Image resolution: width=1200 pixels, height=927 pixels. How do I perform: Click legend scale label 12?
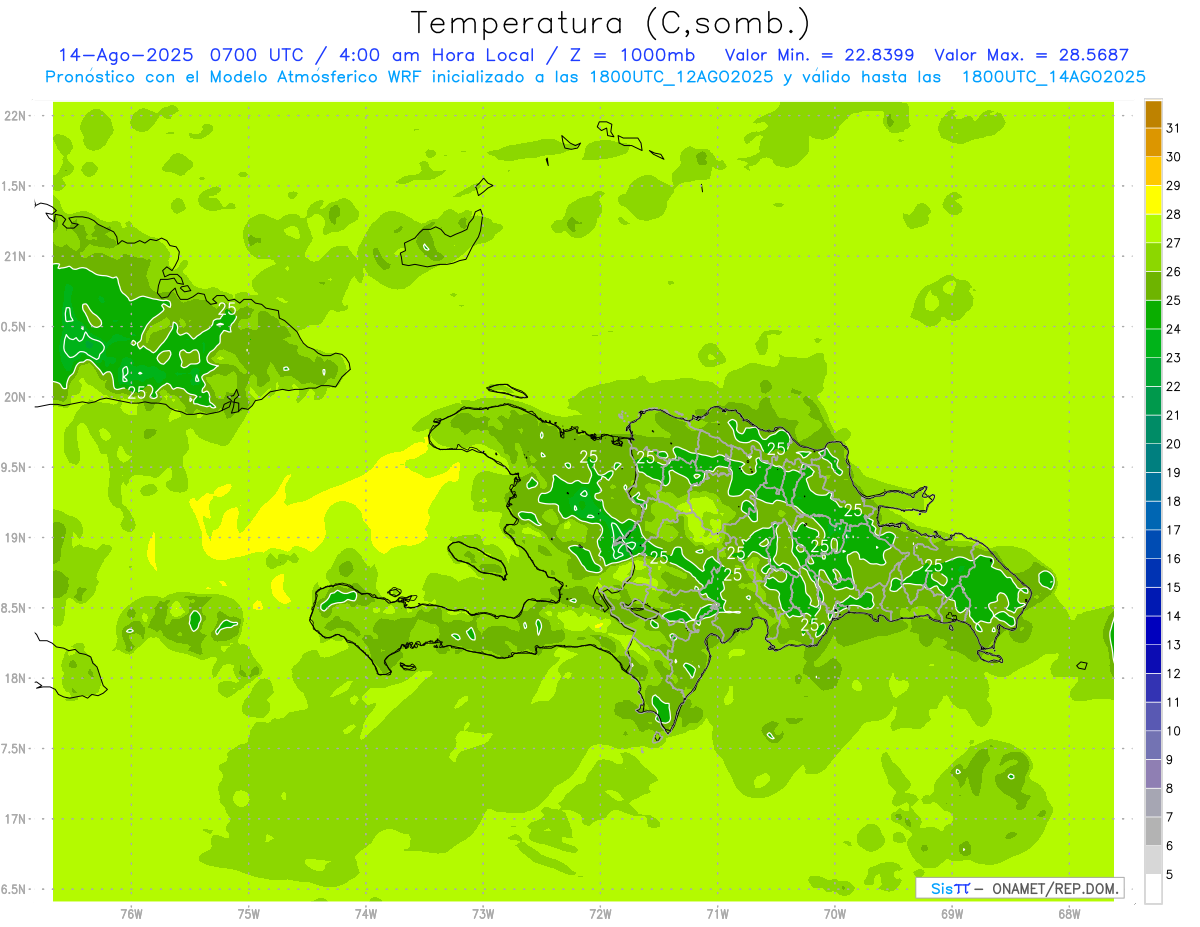[x=1174, y=673]
